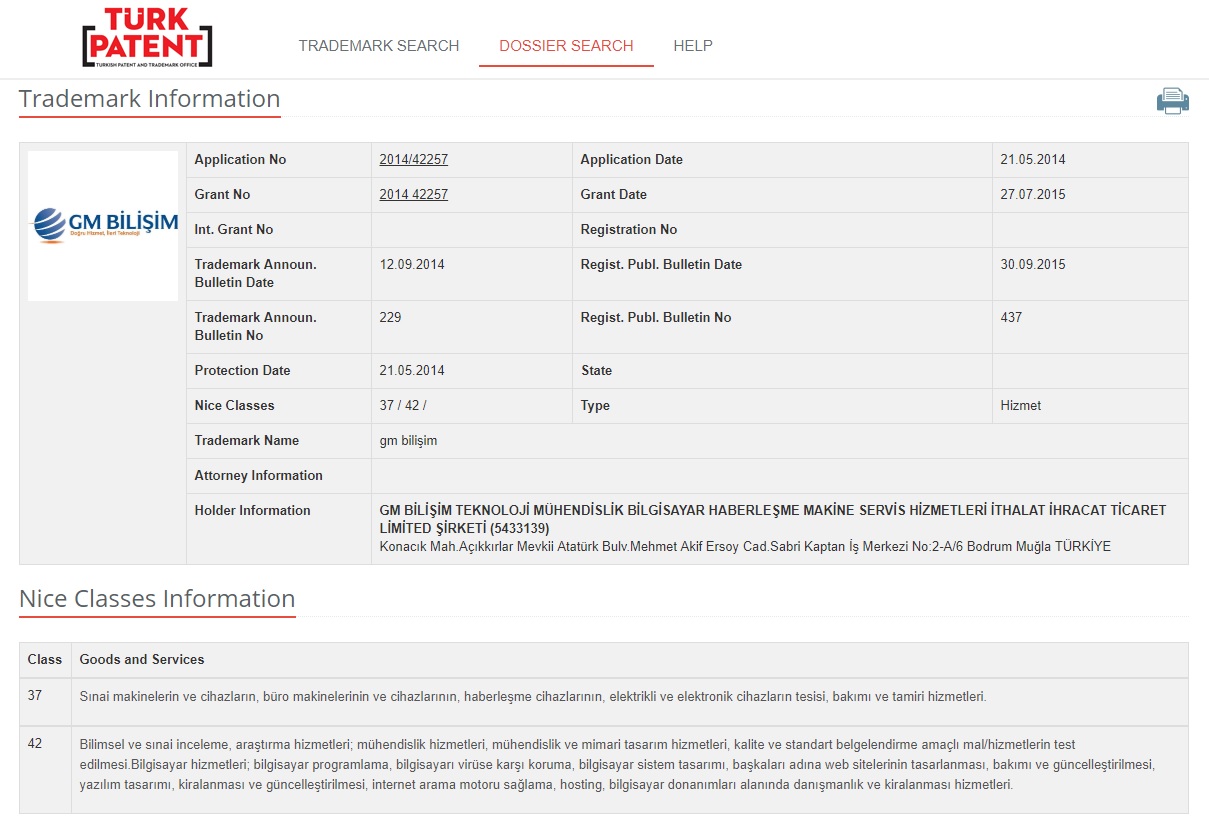Viewport: 1209px width, 820px height.
Task: Click Nice Classes value 37 / 42 /
Action: tap(403, 406)
